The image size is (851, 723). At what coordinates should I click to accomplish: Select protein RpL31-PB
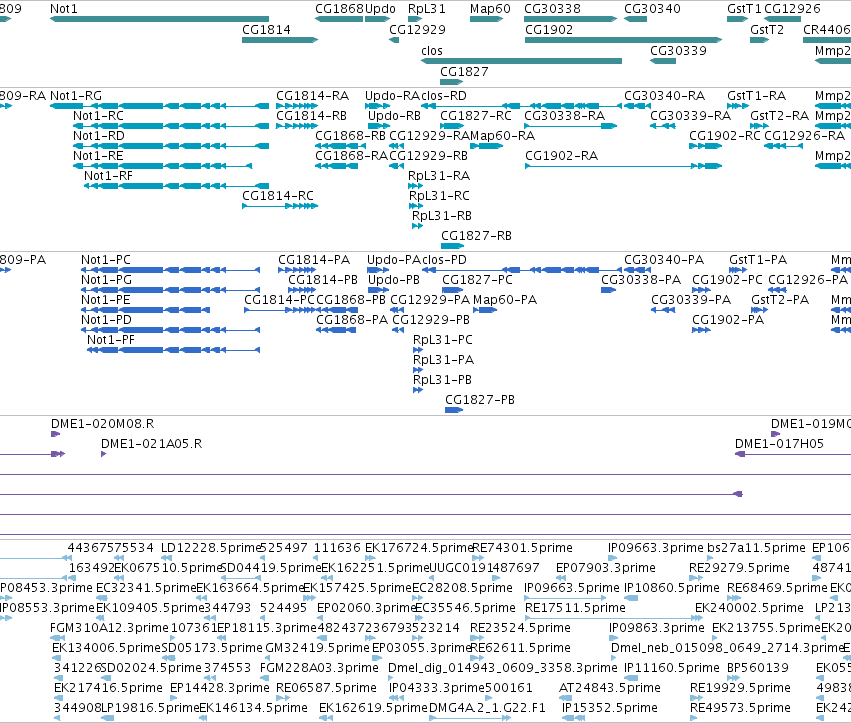(418, 390)
